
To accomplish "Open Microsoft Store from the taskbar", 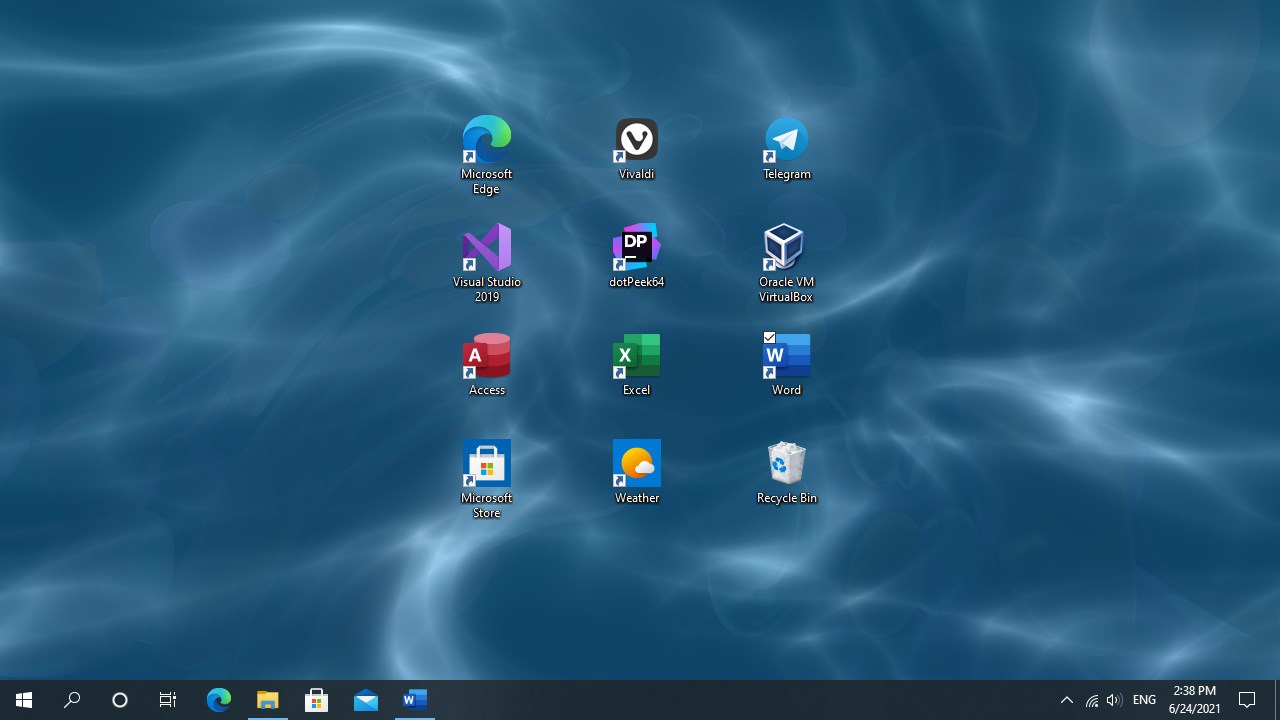I will [x=316, y=700].
